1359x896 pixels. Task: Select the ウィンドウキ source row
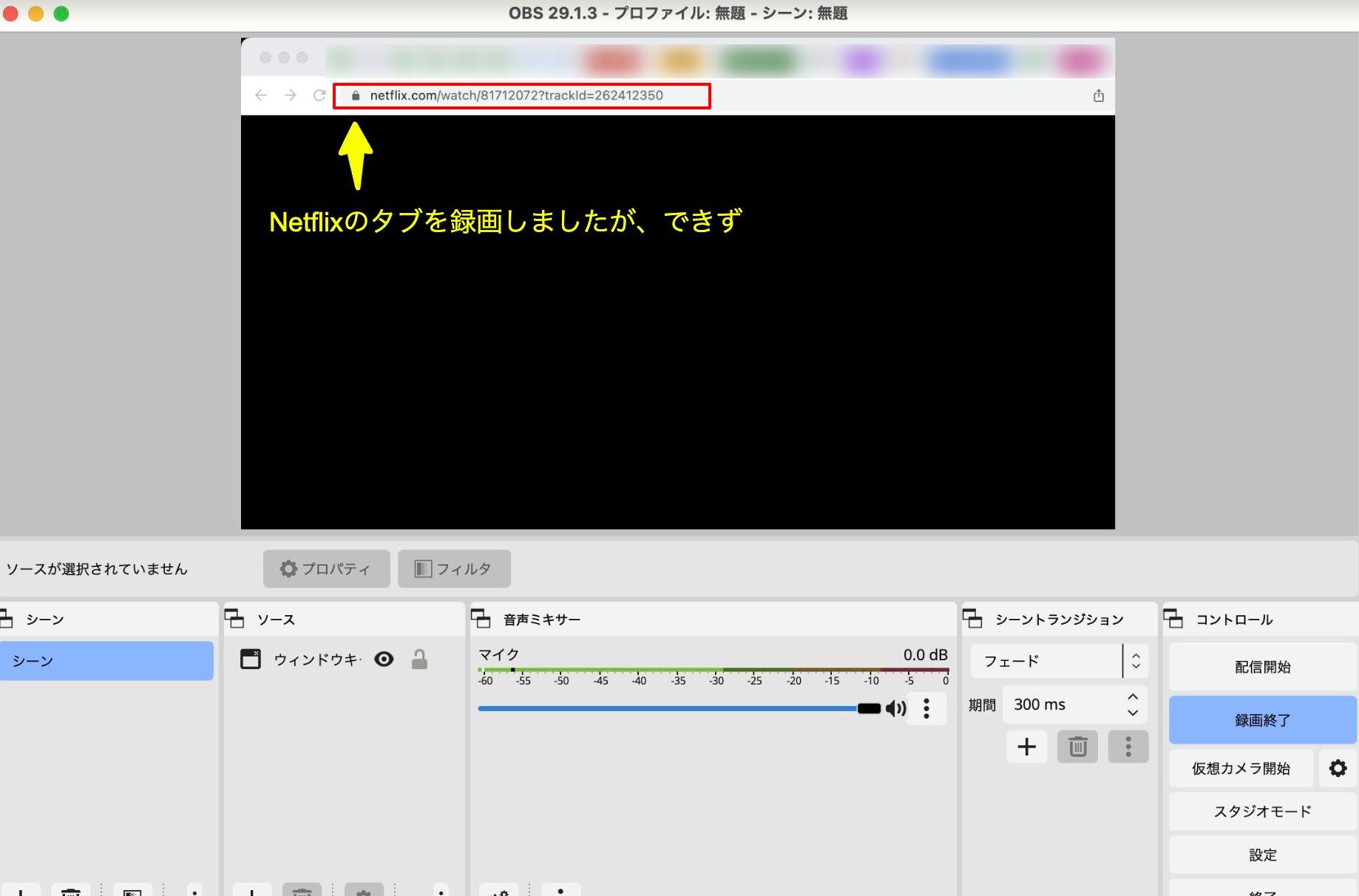click(344, 659)
